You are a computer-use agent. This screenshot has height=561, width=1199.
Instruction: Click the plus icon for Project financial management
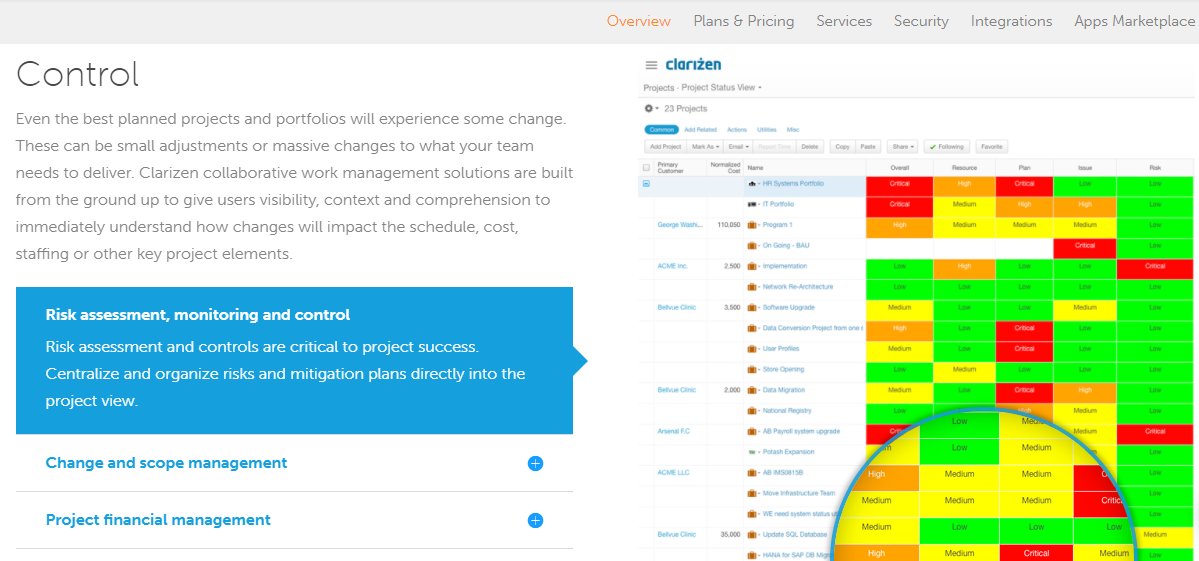pos(535,520)
